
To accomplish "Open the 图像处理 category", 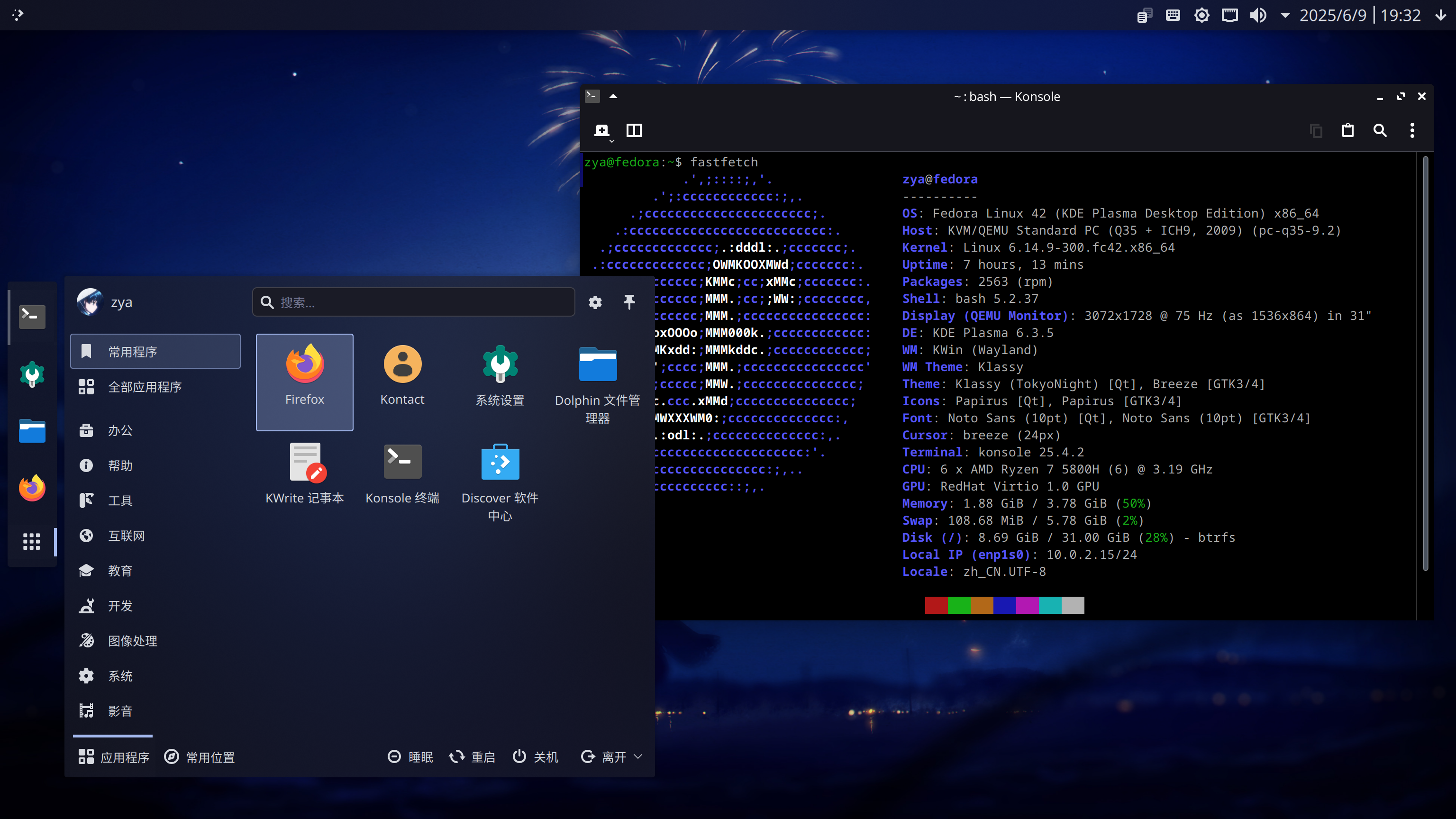I will [x=155, y=640].
